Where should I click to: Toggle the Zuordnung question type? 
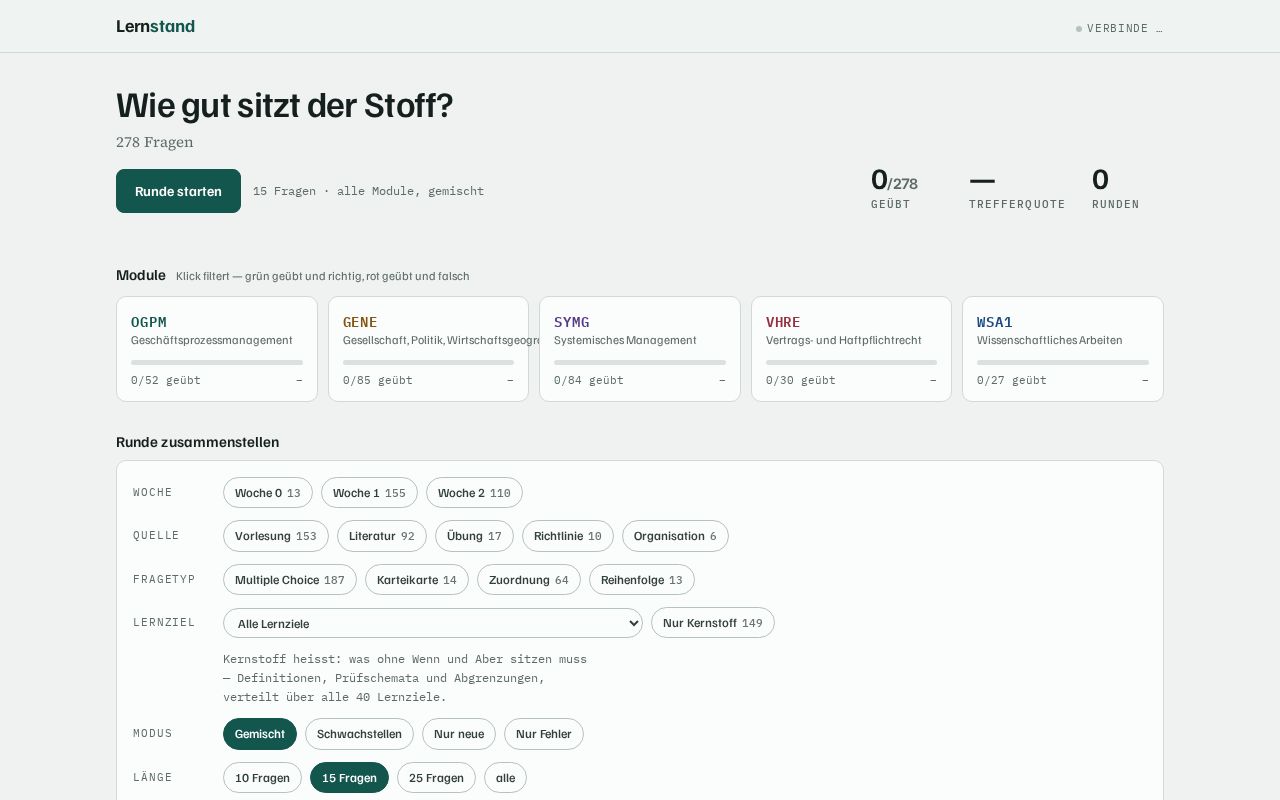coord(529,580)
